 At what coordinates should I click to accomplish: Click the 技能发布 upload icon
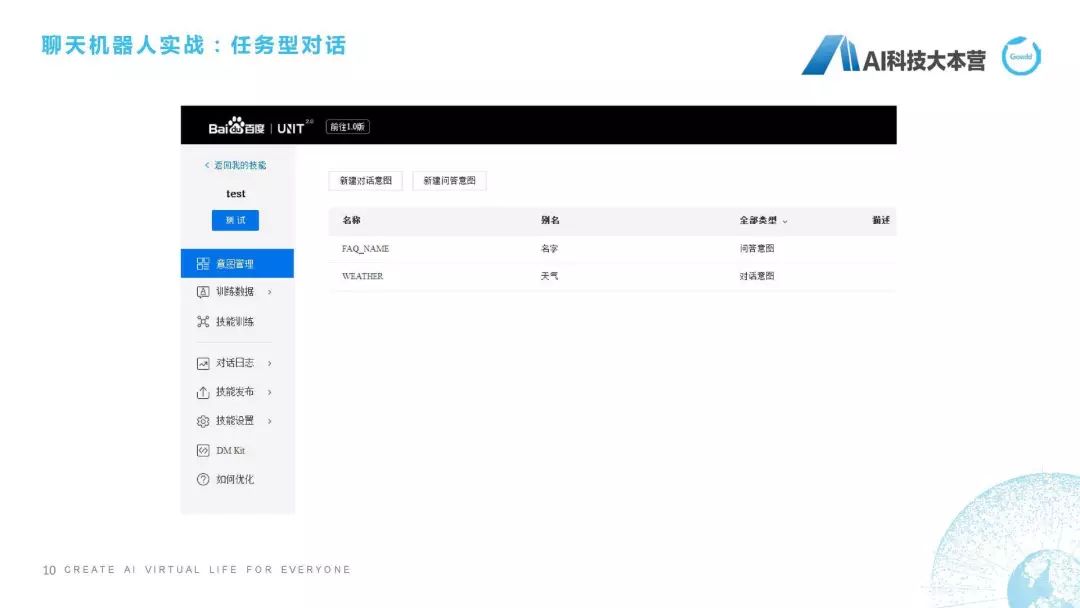(202, 392)
